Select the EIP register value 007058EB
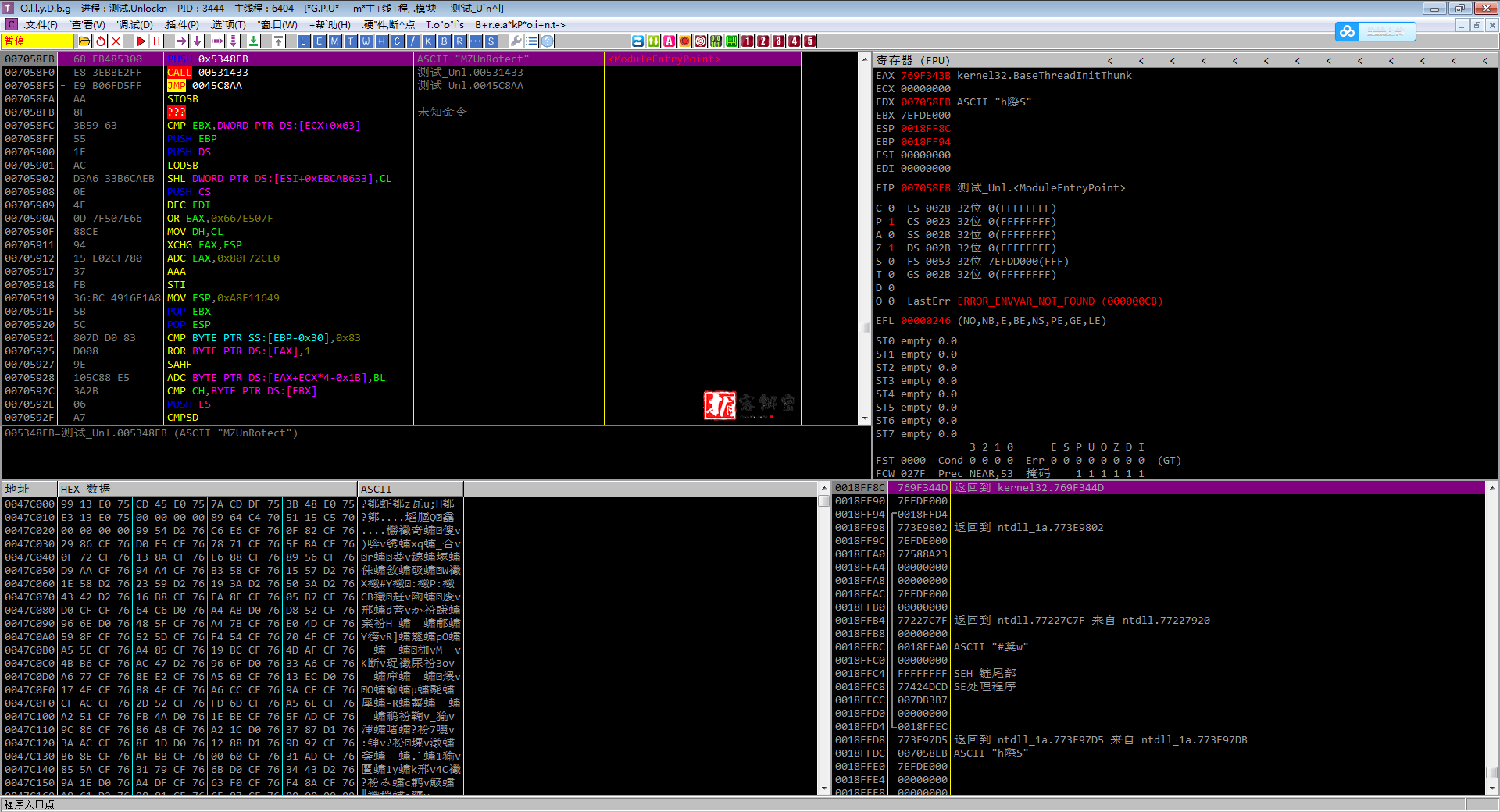 (x=926, y=188)
